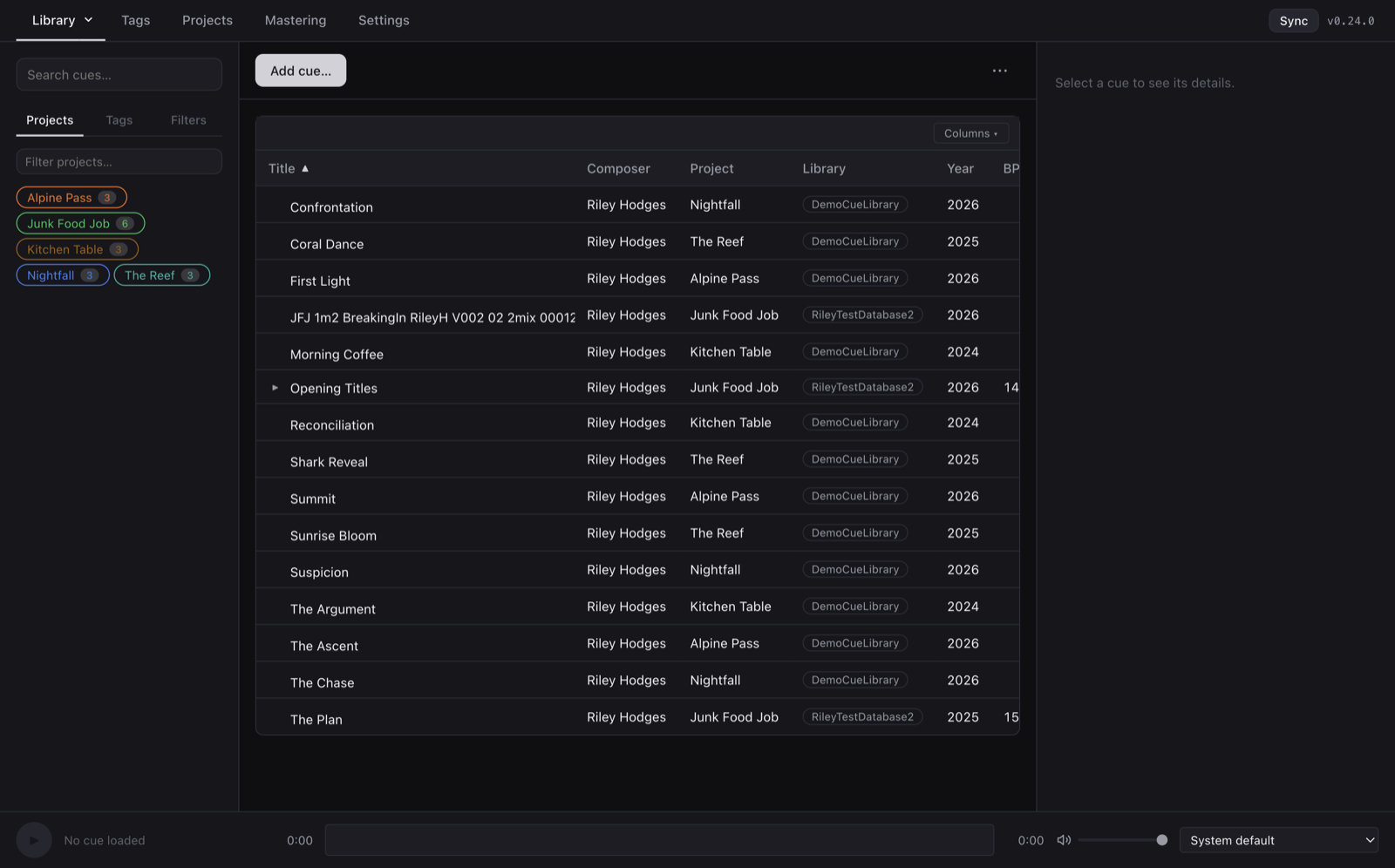Click year 2025 in Sunrise Bloom row
Screen dimensions: 1395x868
(963, 533)
